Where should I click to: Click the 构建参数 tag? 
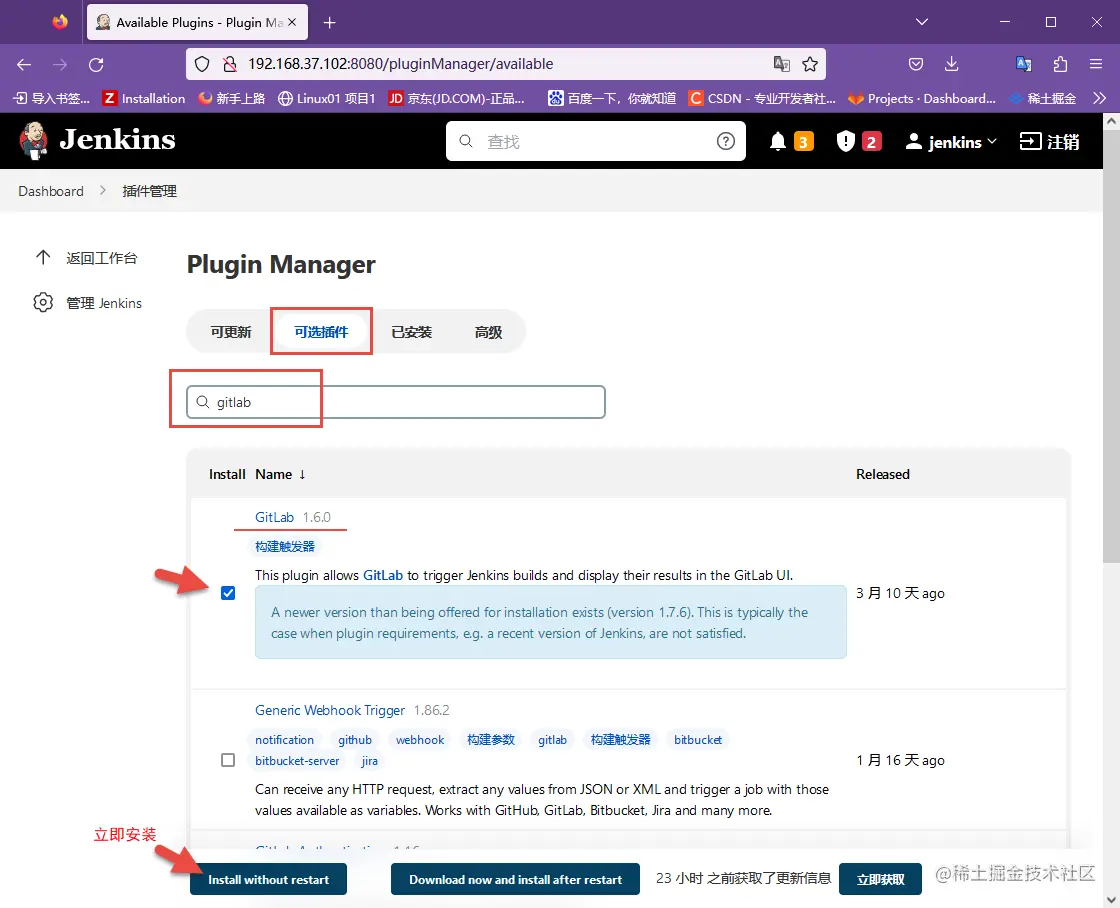(491, 740)
